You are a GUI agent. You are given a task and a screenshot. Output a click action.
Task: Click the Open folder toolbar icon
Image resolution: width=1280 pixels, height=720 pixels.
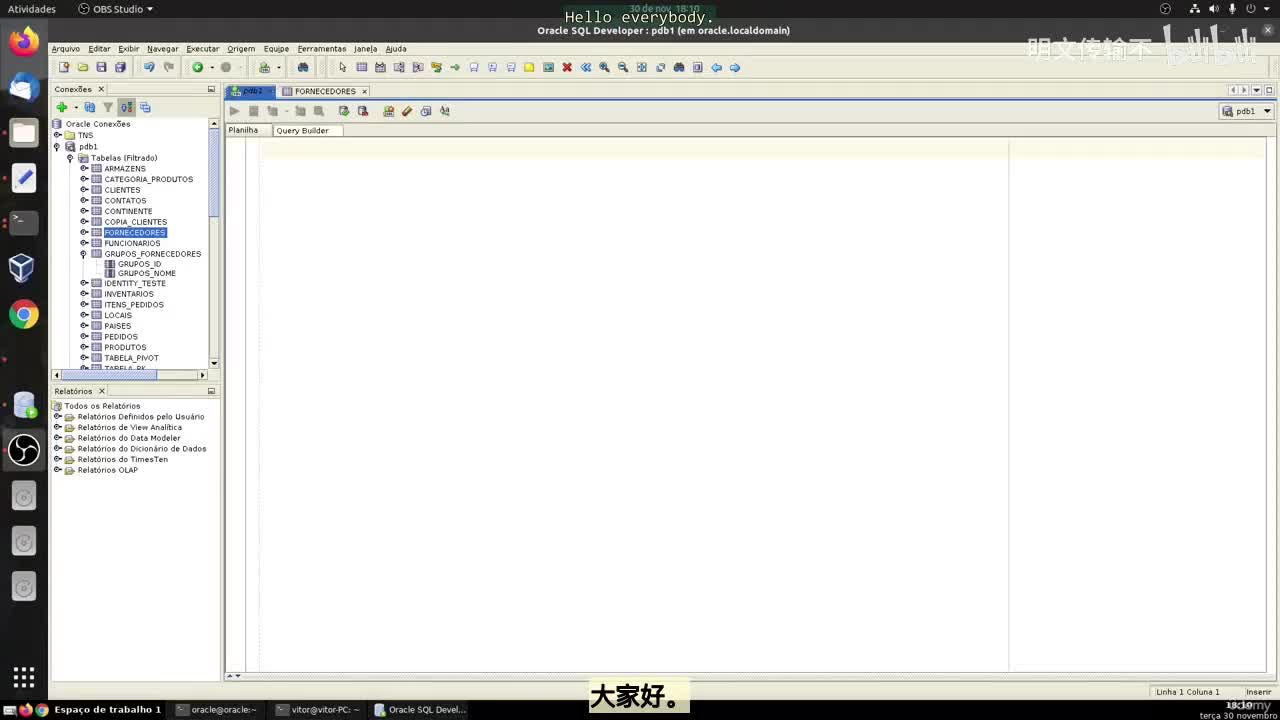click(83, 68)
